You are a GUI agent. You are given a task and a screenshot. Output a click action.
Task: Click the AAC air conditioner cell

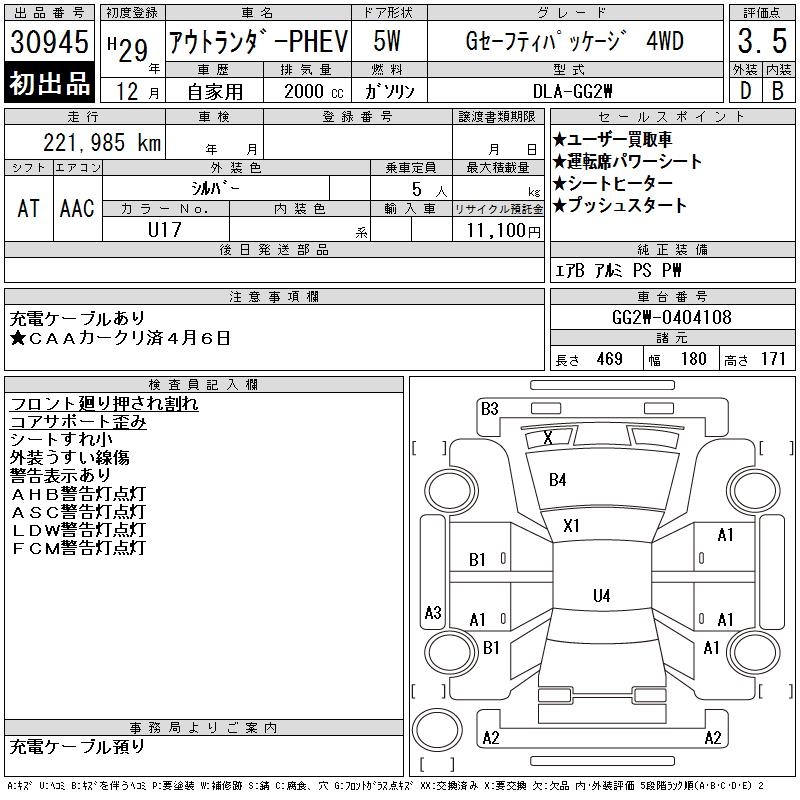tap(77, 208)
